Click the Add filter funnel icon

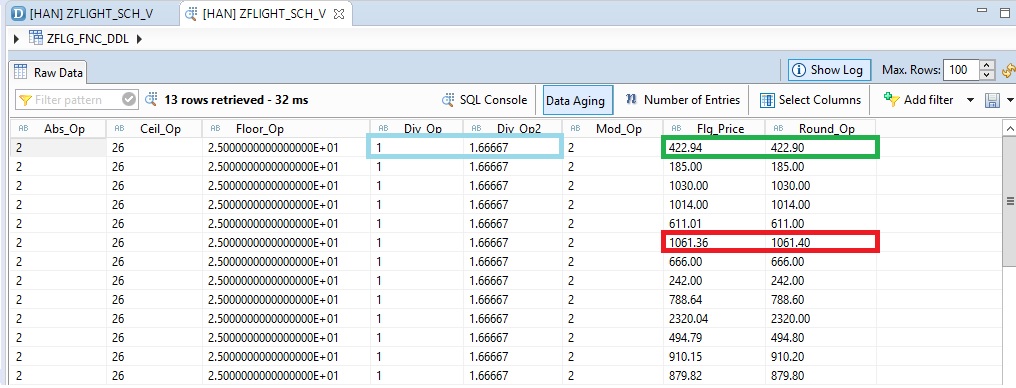pos(892,100)
